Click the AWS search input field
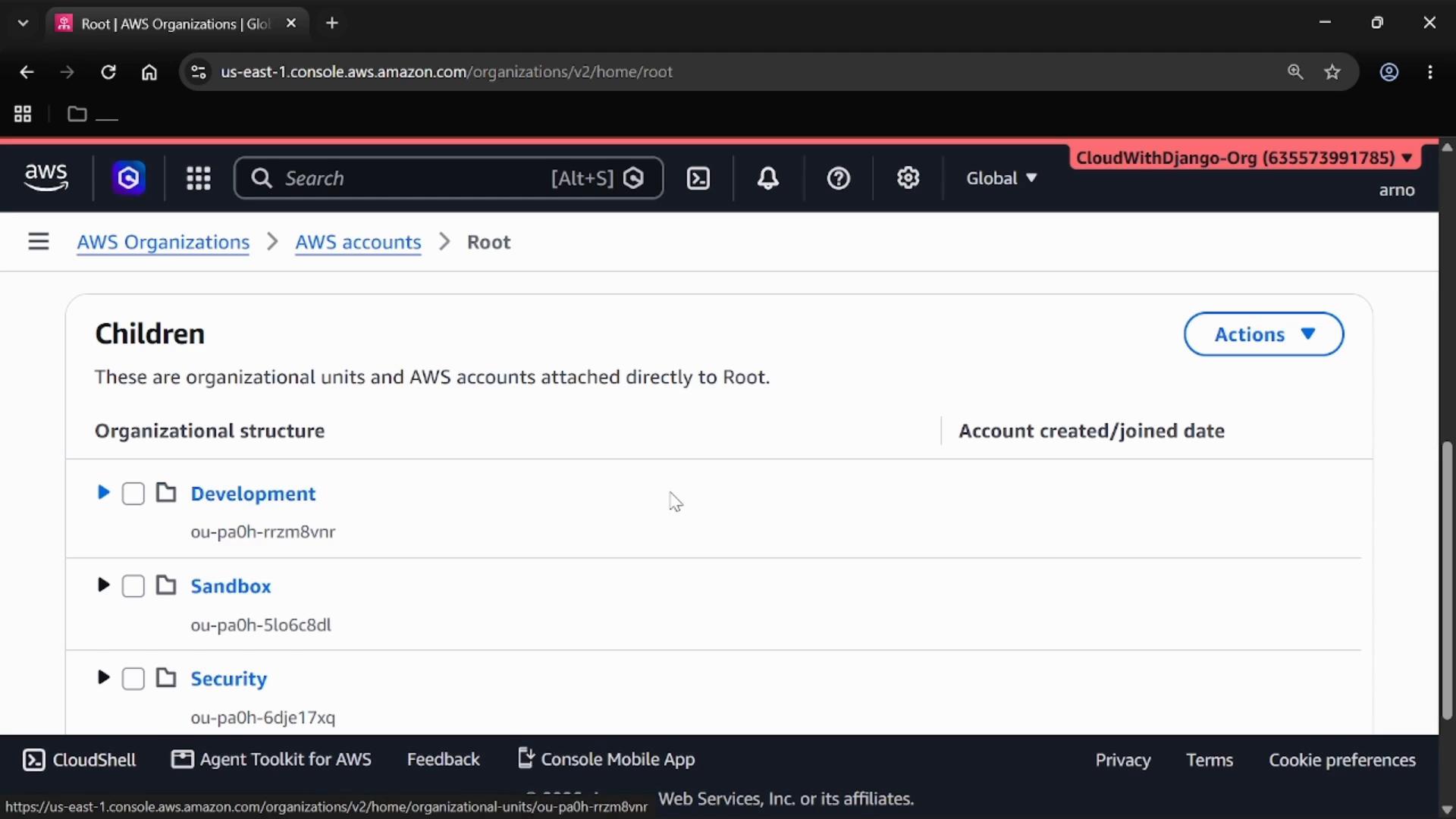This screenshot has width=1456, height=819. 449,178
